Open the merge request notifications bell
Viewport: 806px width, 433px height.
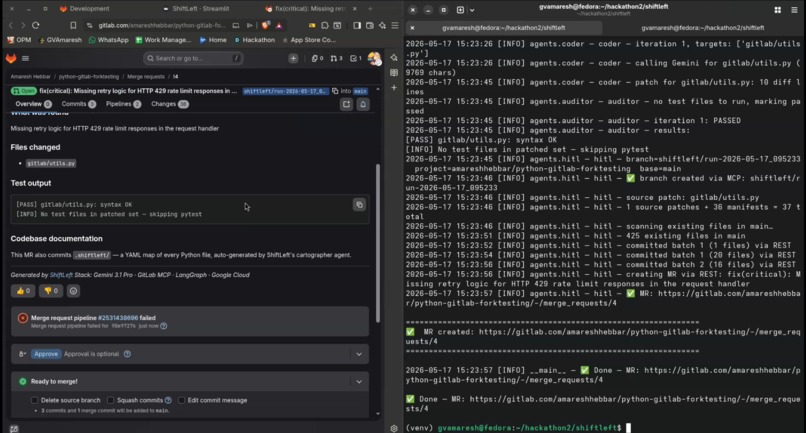coord(363,104)
